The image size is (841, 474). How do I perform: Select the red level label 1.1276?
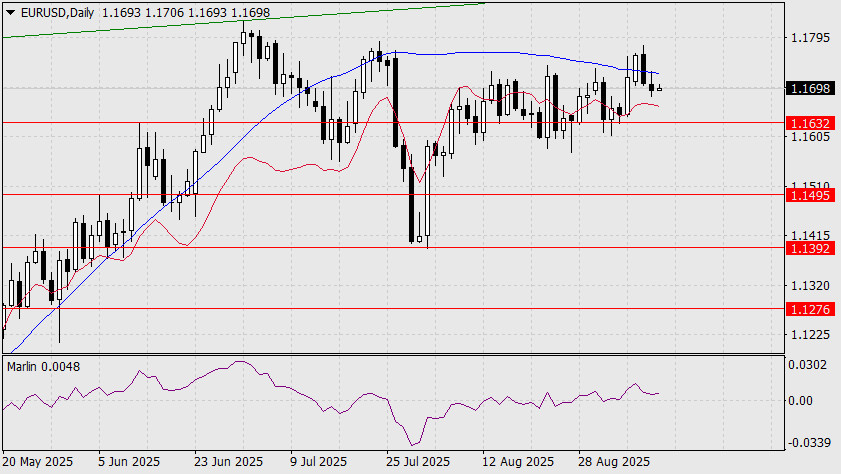click(810, 309)
